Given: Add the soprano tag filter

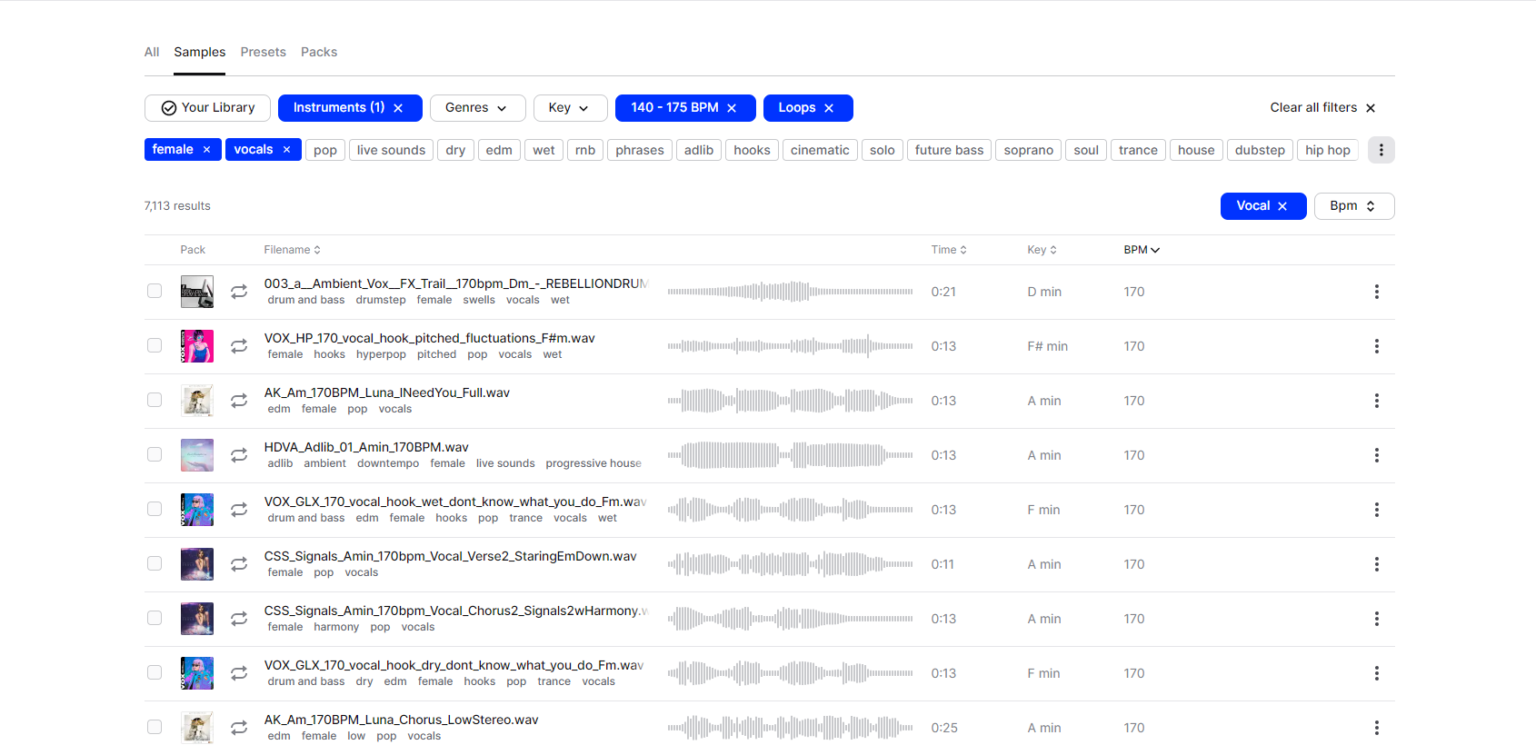Looking at the screenshot, I should [x=1028, y=149].
